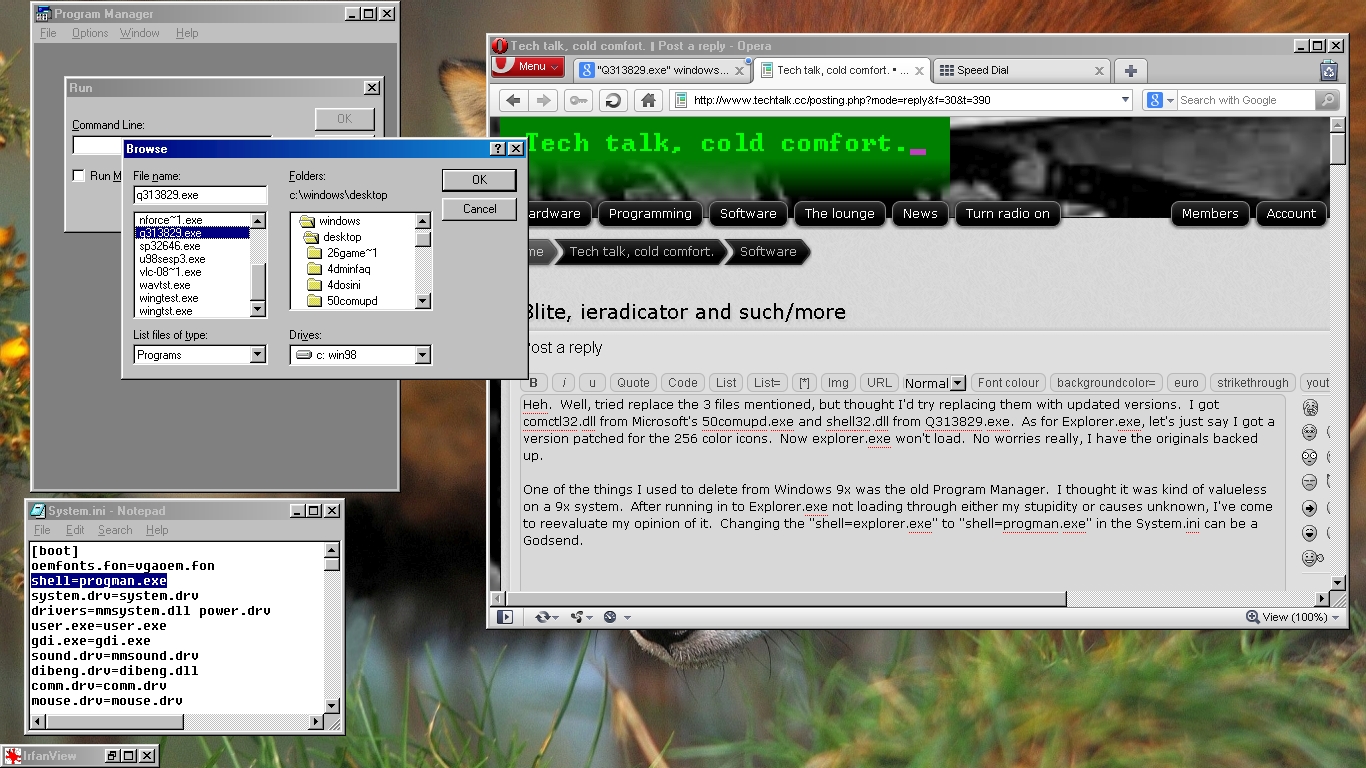
Task: Click the strikethrough BBCode button
Action: tap(1253, 383)
